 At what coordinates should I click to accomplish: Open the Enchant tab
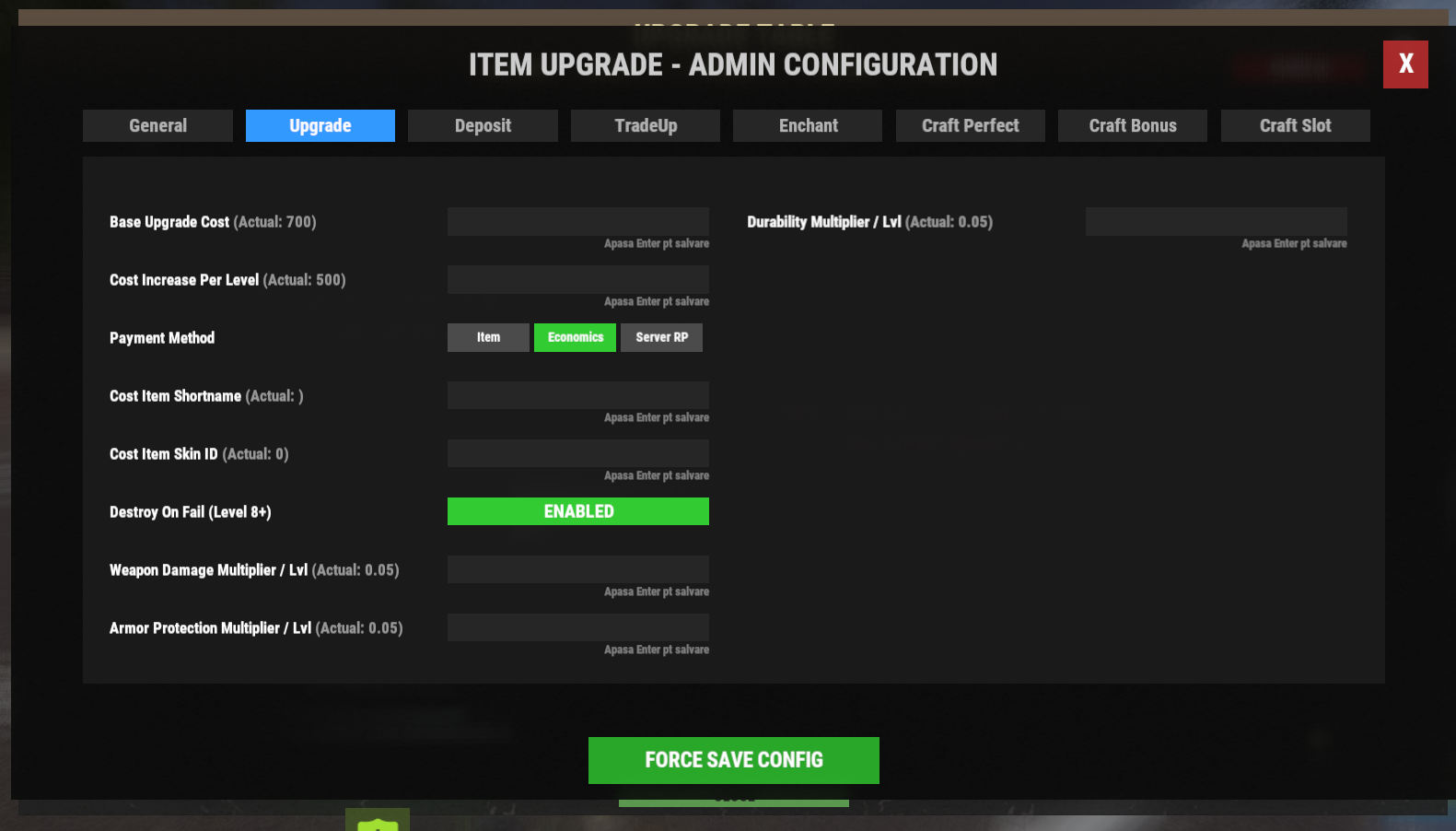tap(808, 126)
